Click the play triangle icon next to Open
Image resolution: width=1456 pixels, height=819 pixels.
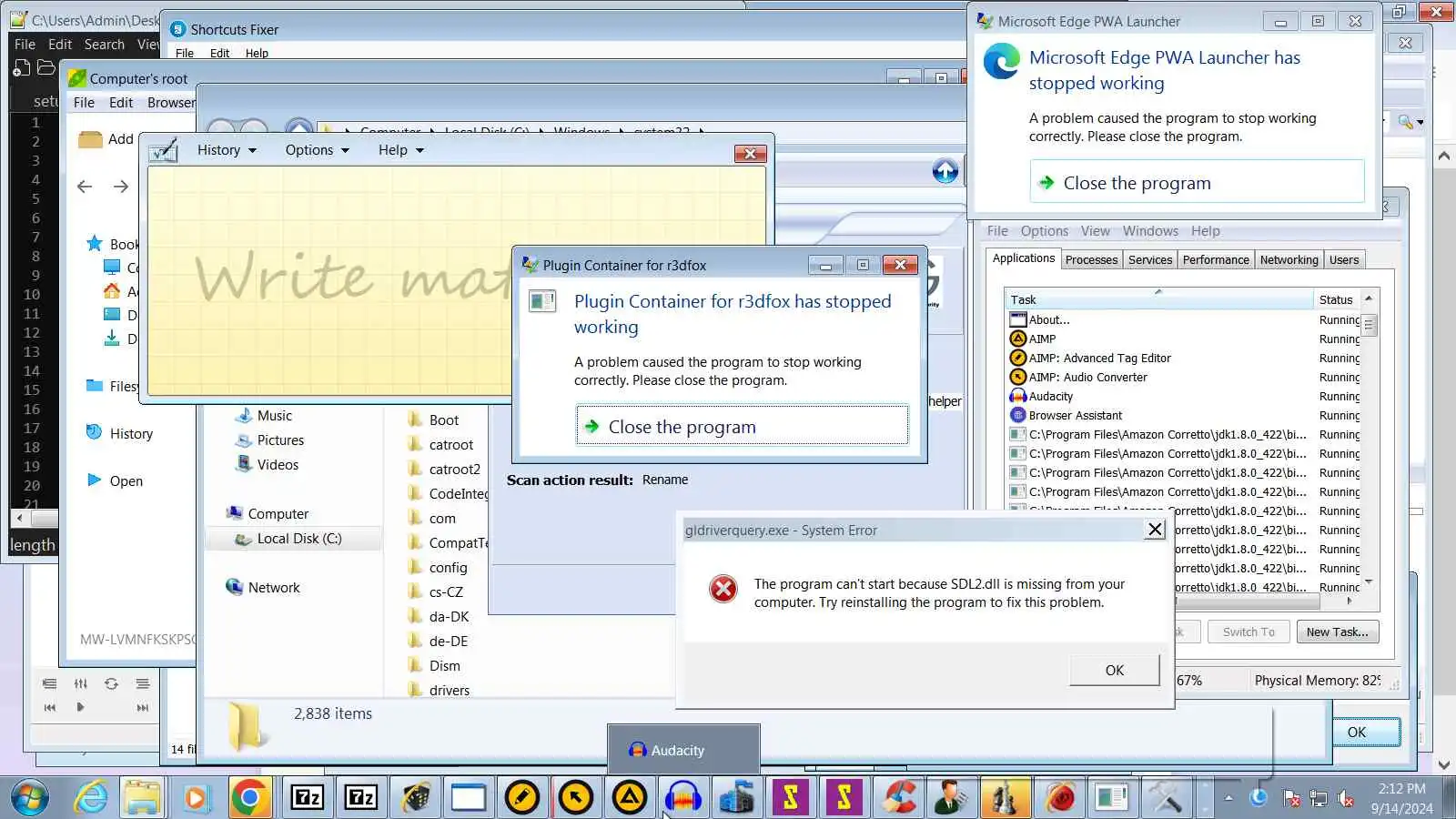click(94, 480)
